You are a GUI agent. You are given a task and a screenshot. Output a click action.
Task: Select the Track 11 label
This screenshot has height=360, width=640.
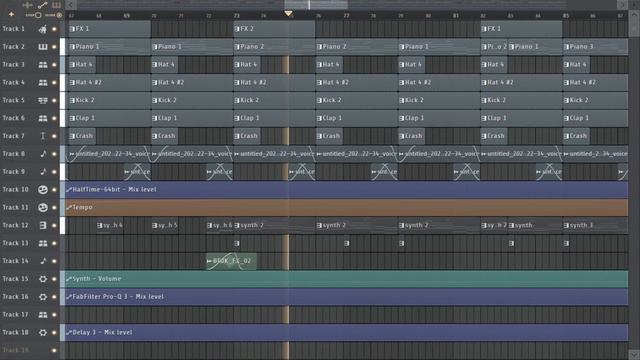pyautogui.click(x=16, y=207)
